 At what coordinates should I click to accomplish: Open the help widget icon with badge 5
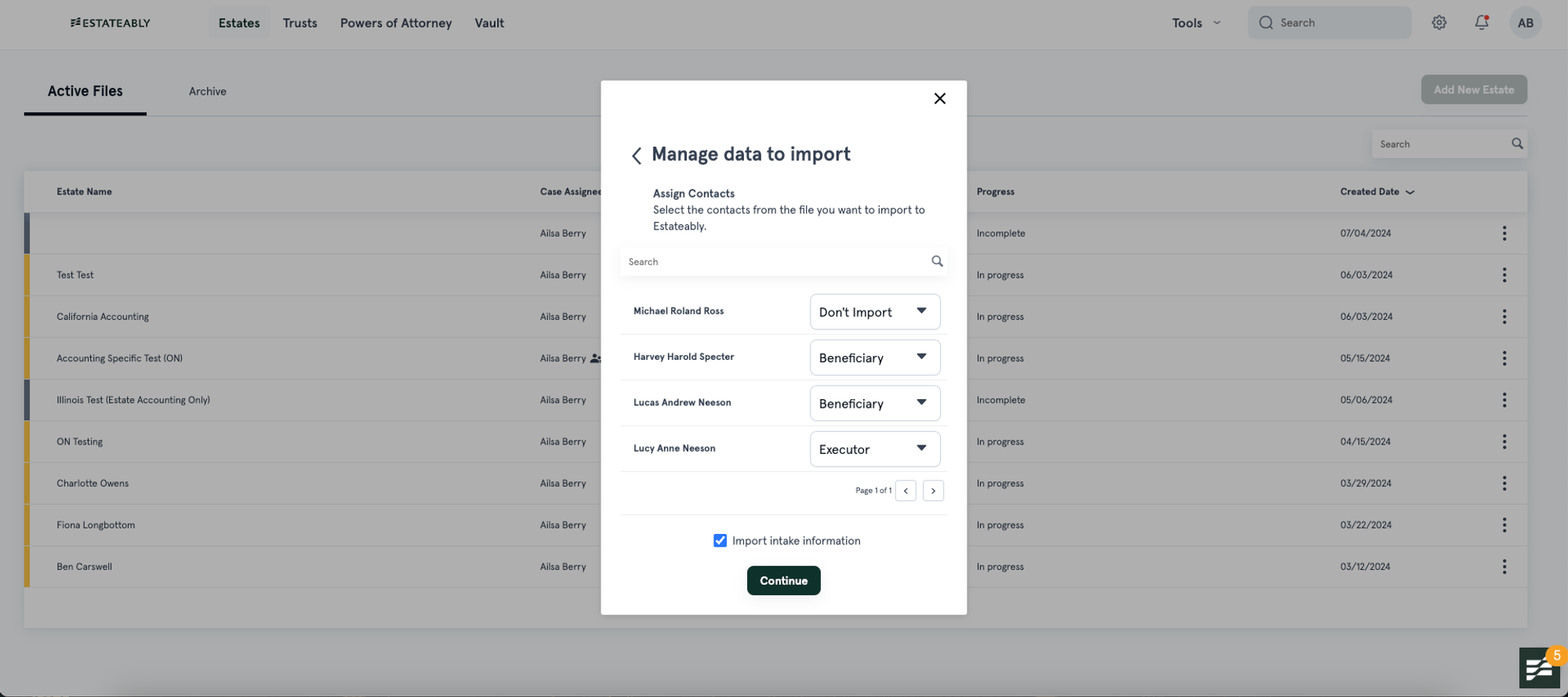(1540, 667)
